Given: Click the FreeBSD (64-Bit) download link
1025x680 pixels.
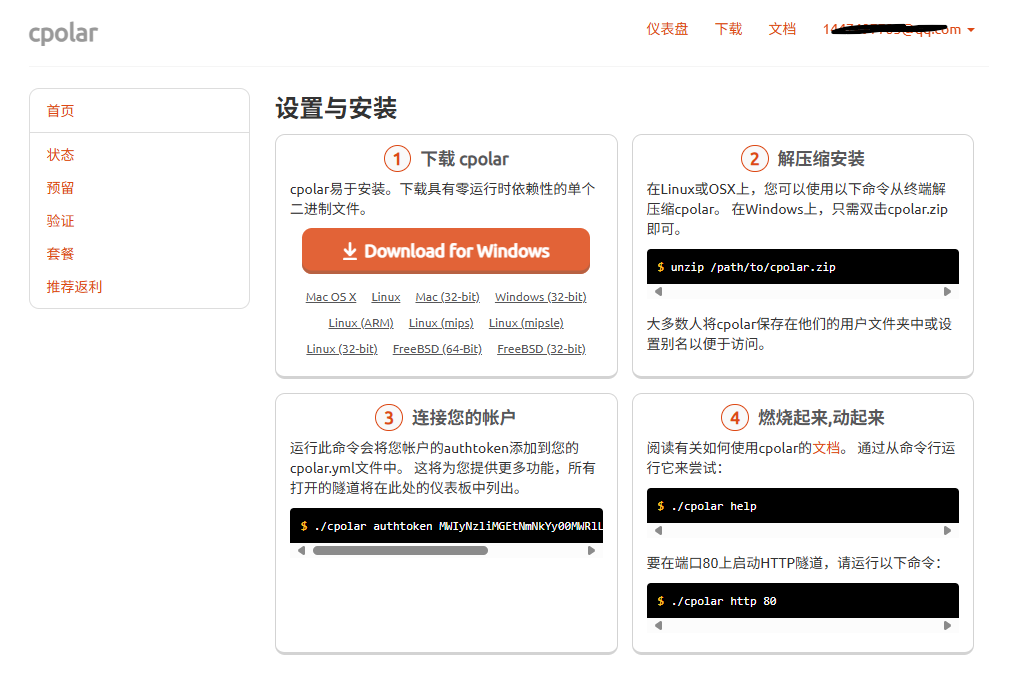Looking at the screenshot, I should tap(437, 349).
